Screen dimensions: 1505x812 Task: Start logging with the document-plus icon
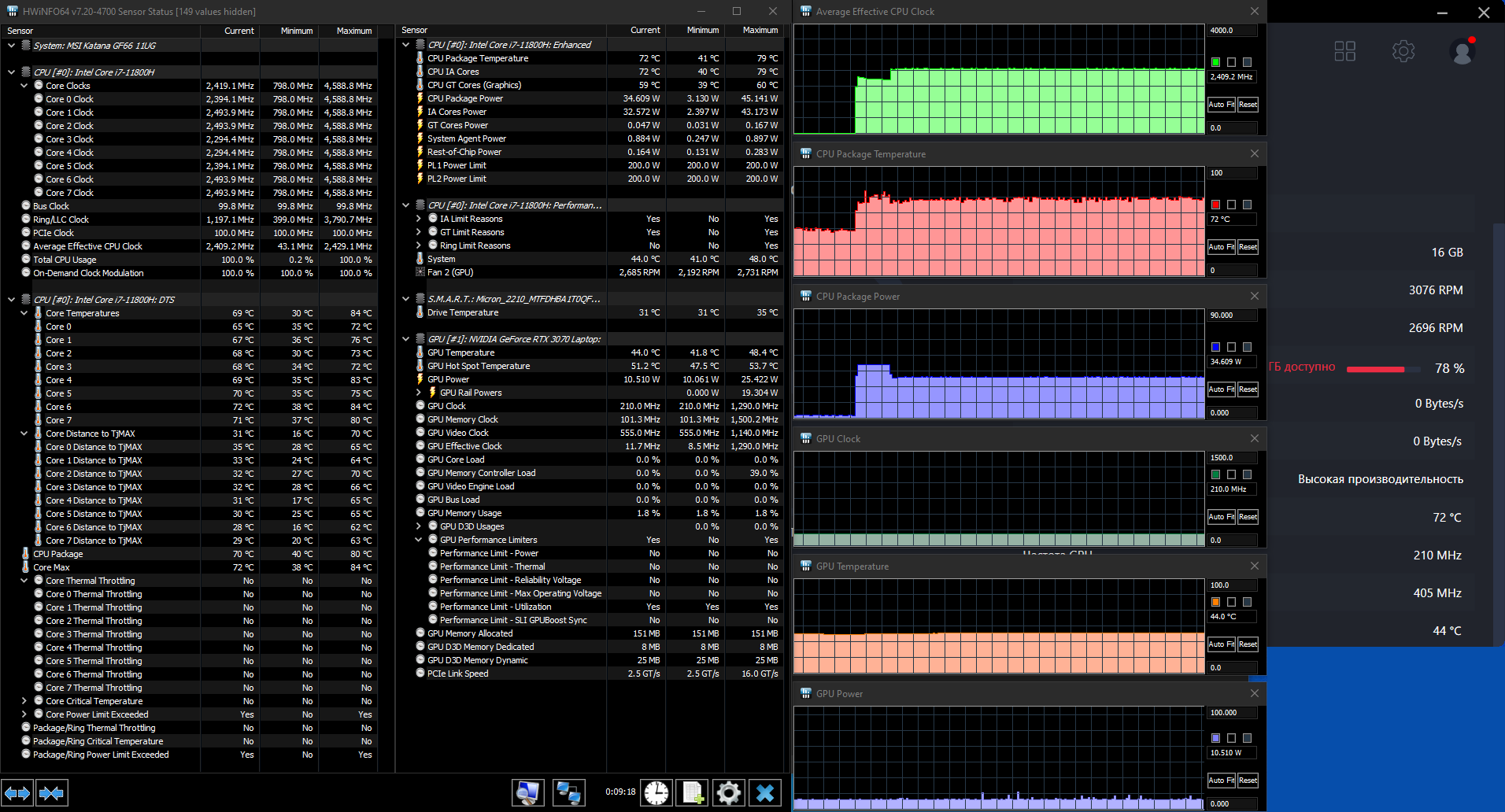[693, 792]
